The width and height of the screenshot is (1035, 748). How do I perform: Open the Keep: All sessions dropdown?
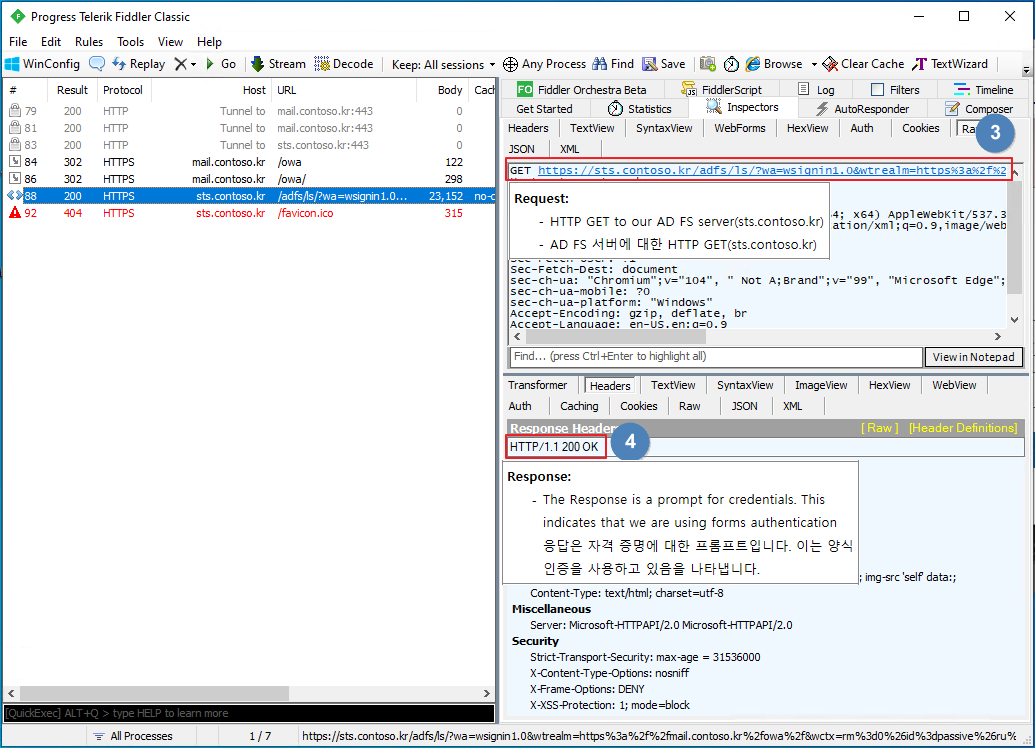(443, 65)
